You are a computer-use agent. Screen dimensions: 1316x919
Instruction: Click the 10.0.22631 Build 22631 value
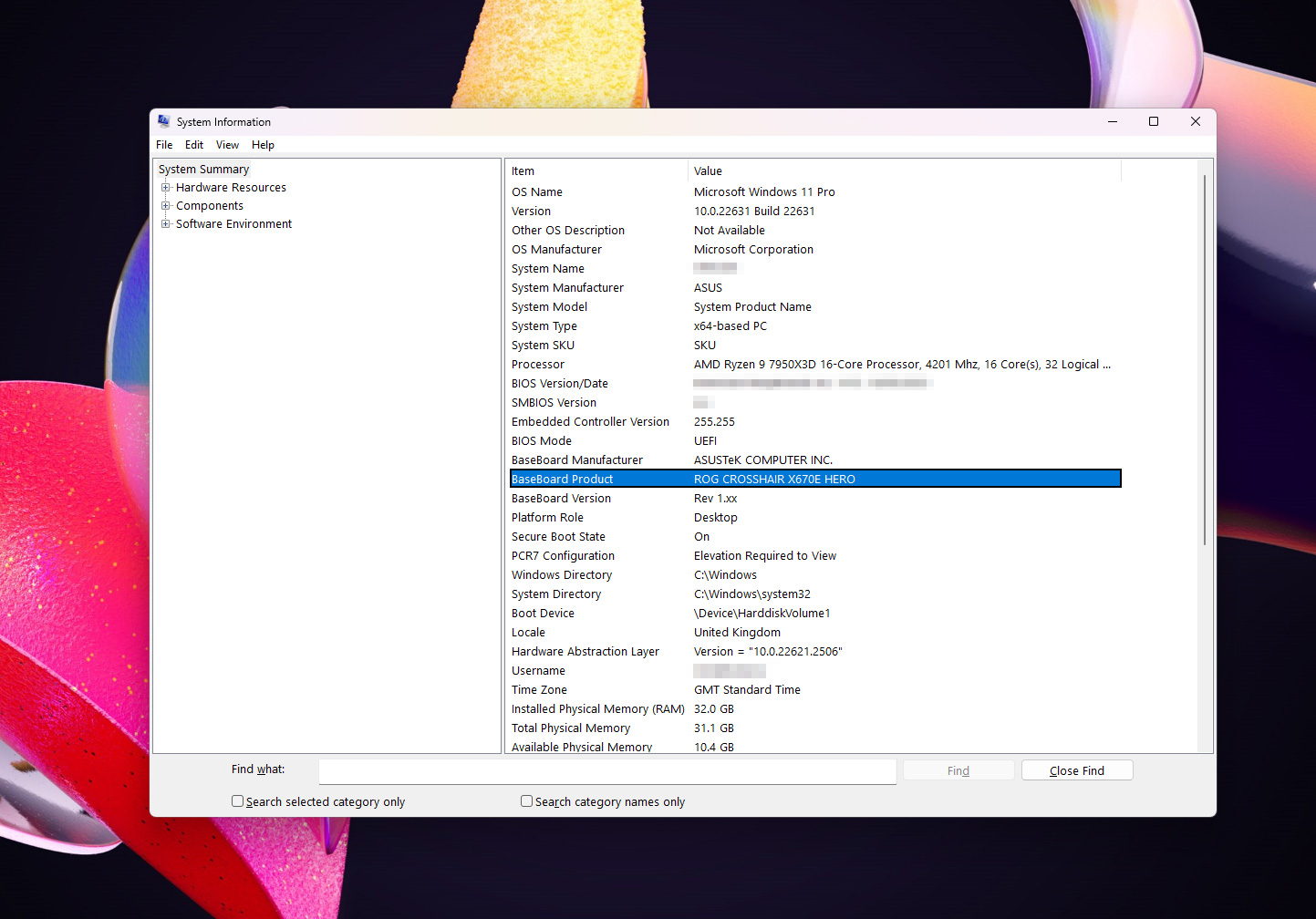(x=754, y=212)
